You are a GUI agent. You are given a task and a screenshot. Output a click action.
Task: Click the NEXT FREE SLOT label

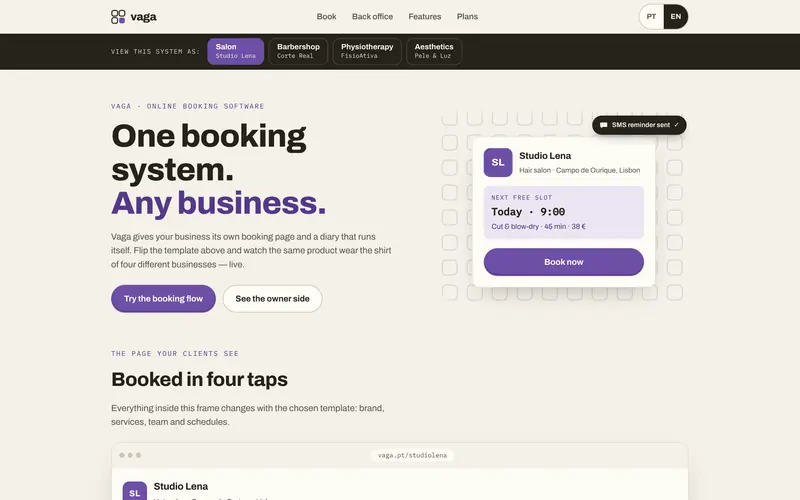[521, 197]
